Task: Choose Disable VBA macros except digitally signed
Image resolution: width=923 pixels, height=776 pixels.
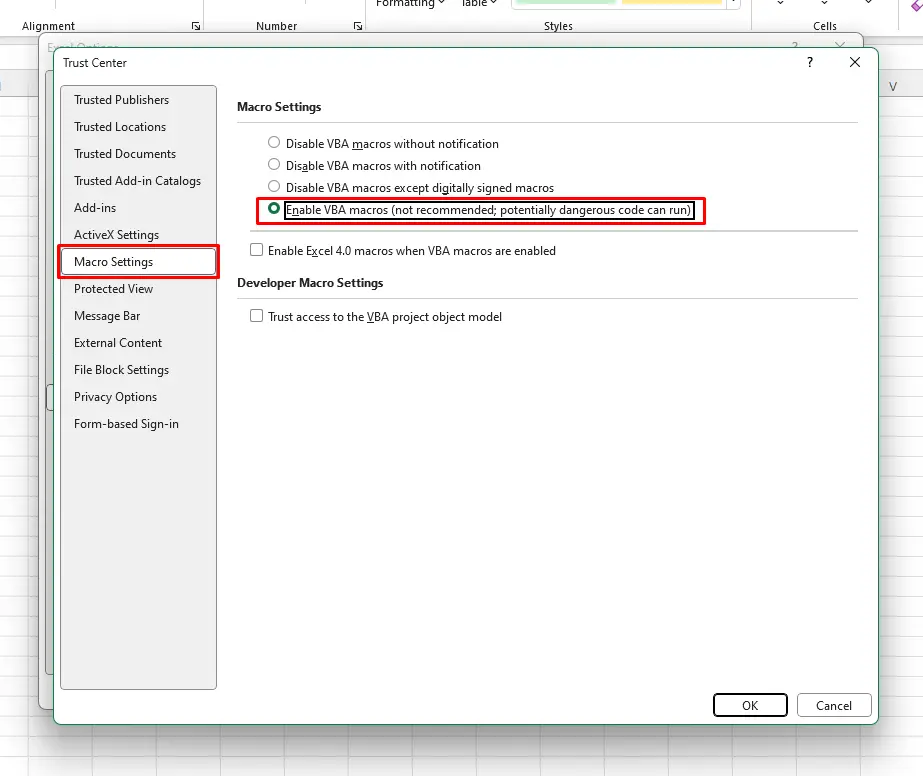Action: pyautogui.click(x=274, y=187)
